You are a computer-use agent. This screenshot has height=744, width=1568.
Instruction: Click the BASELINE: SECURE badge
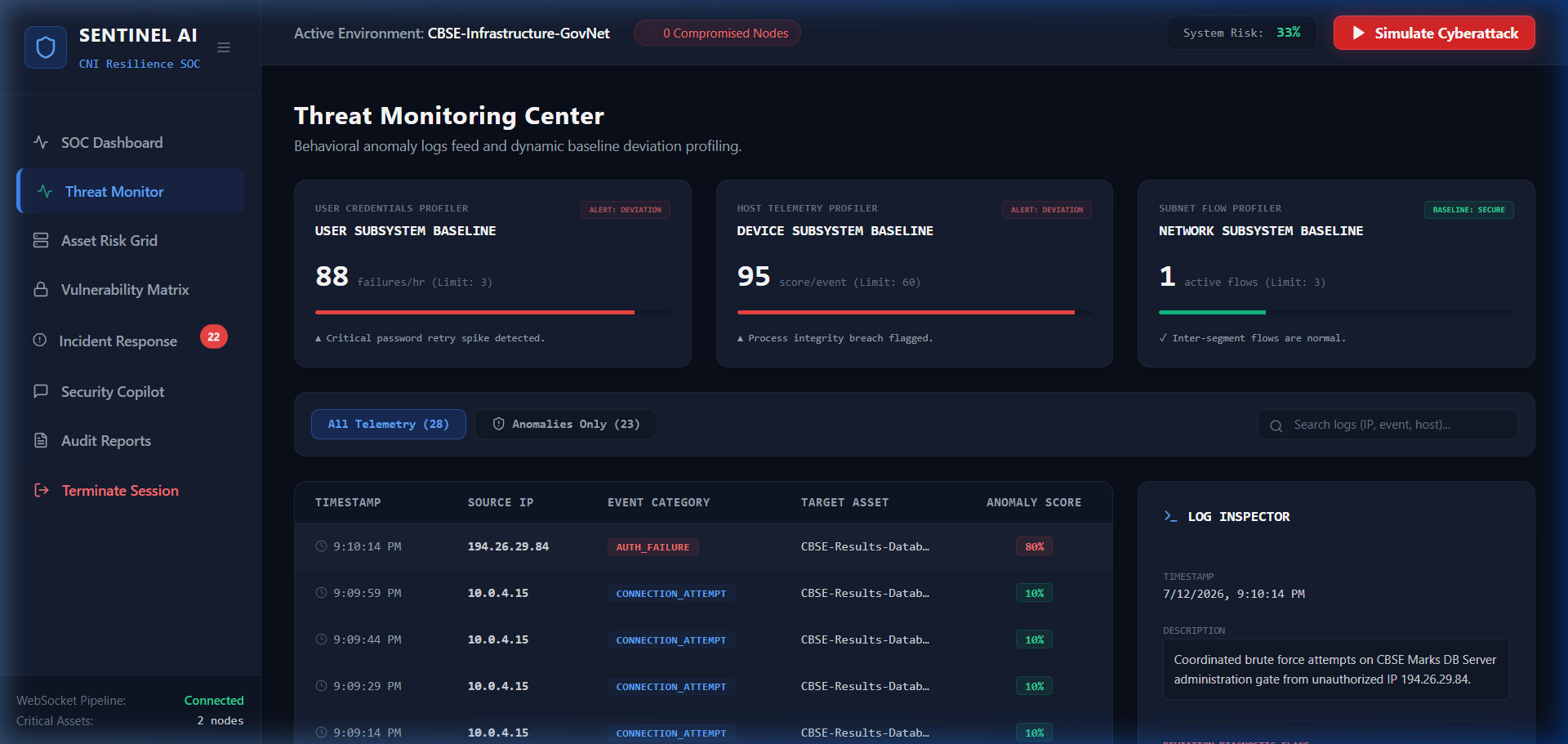[1469, 210]
